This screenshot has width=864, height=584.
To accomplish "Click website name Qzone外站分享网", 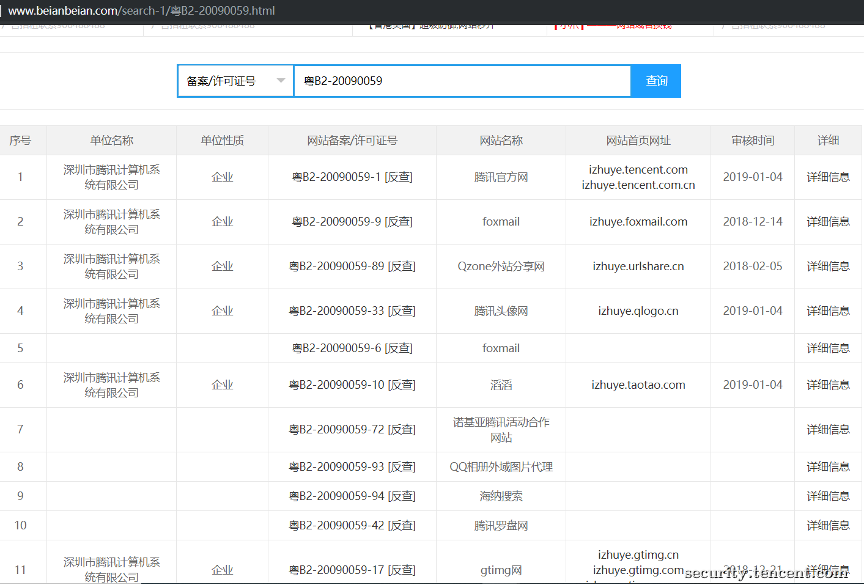I will [x=501, y=266].
